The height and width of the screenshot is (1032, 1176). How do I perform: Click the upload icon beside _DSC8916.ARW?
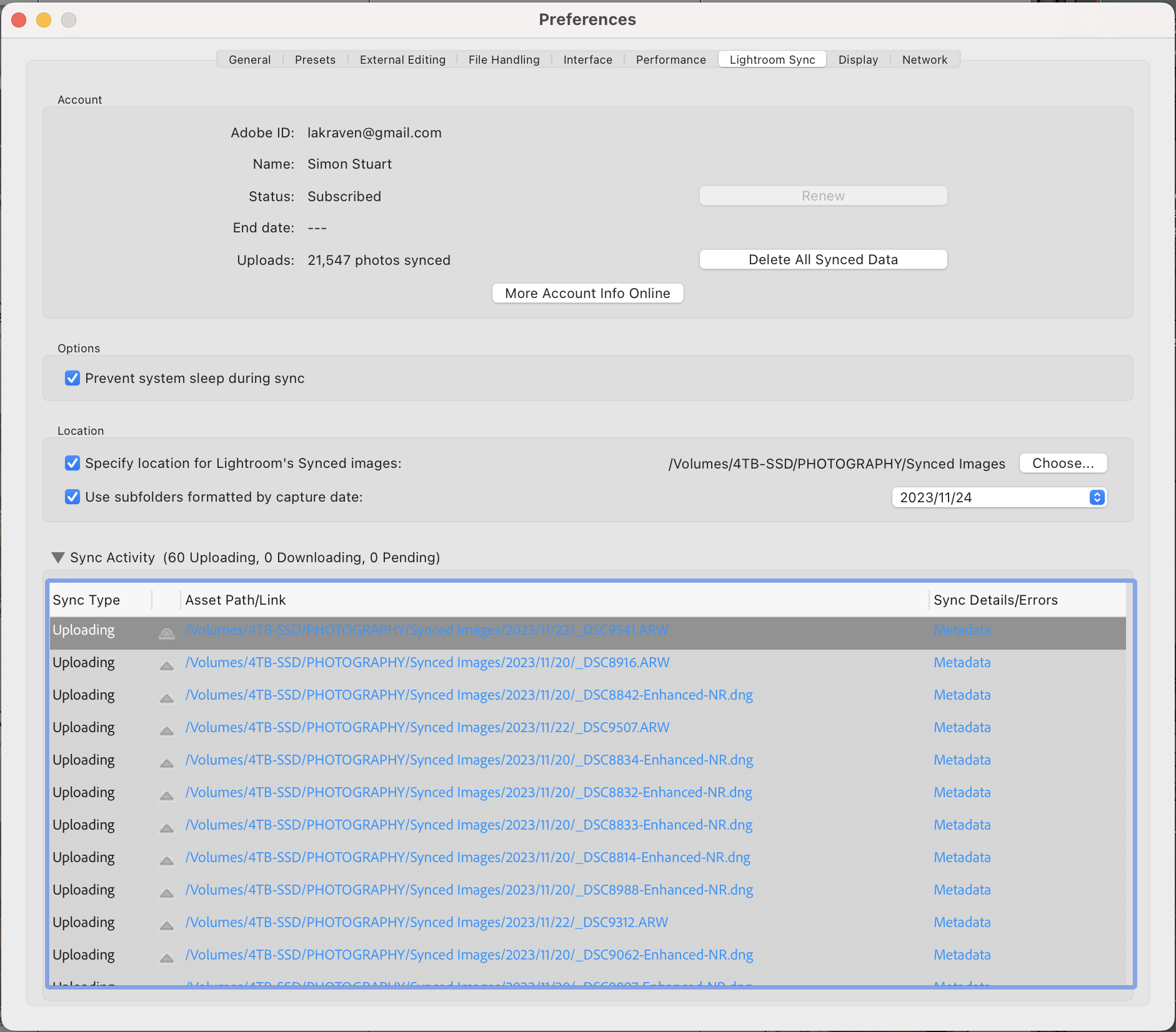coord(167,666)
